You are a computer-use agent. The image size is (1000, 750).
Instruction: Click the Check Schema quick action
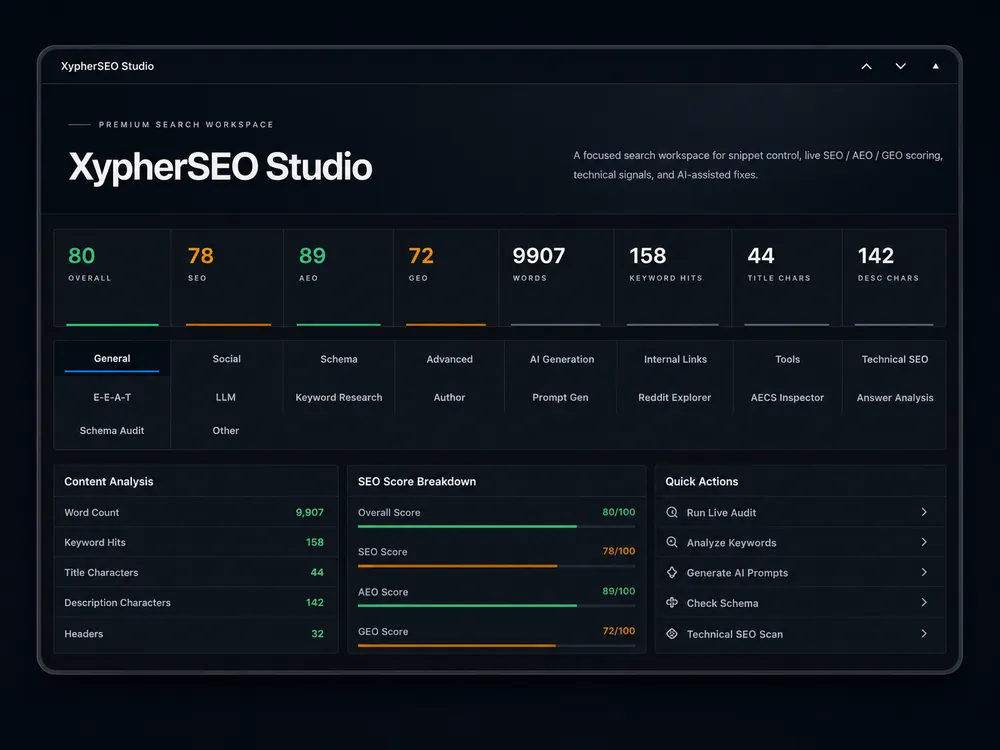pyautogui.click(x=800, y=603)
